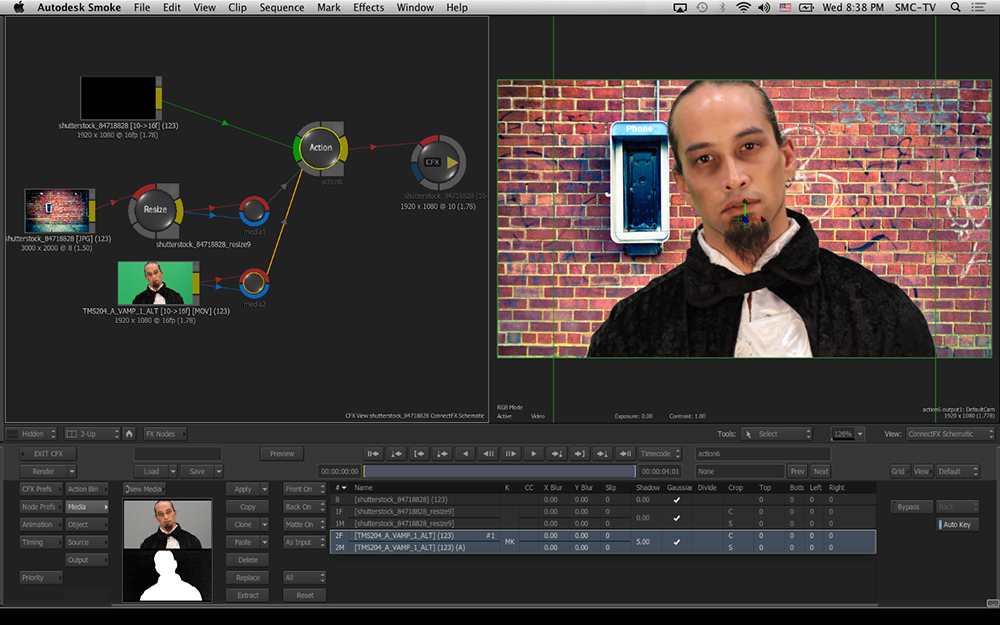Image resolution: width=1000 pixels, height=625 pixels.
Task: Select the media2 node
Action: click(x=256, y=282)
